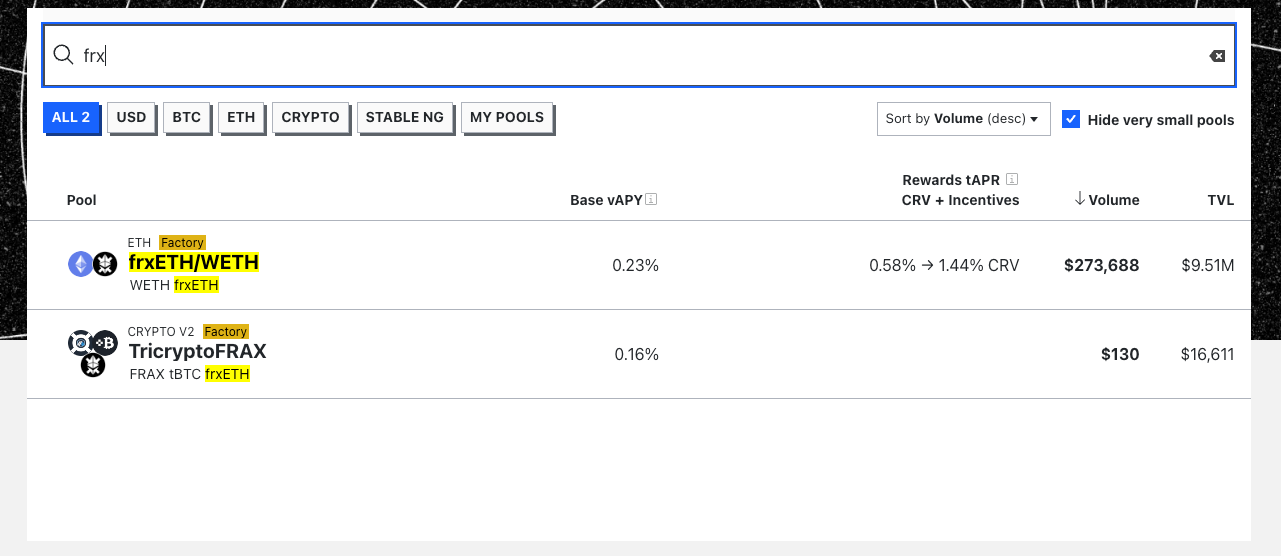Show STABLE NG pools
Screen dimensions: 1281x556
[x=404, y=118]
